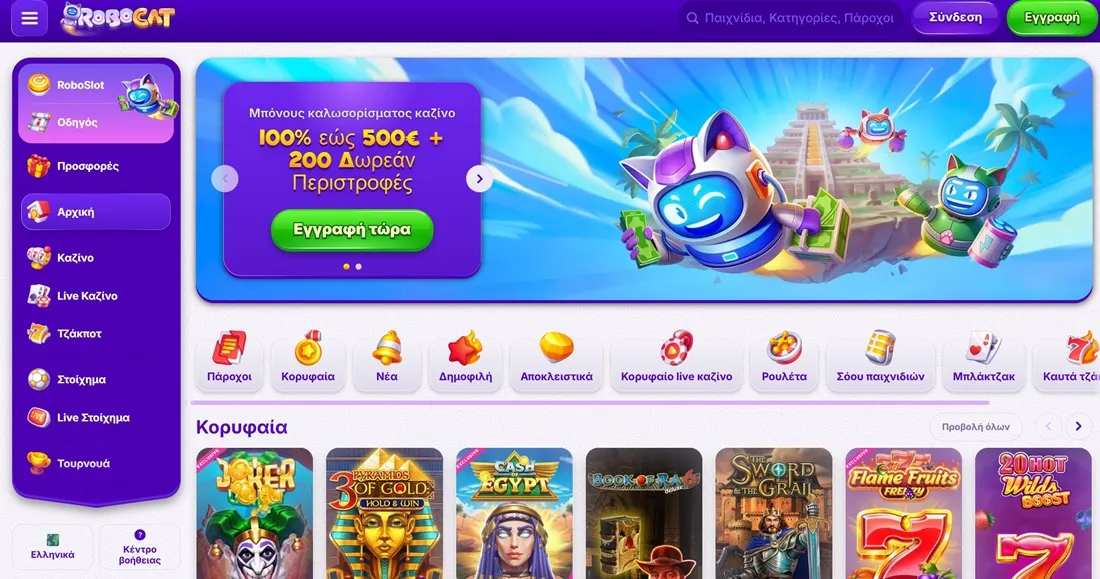Open the Ελληνικά language selector

pos(53,548)
